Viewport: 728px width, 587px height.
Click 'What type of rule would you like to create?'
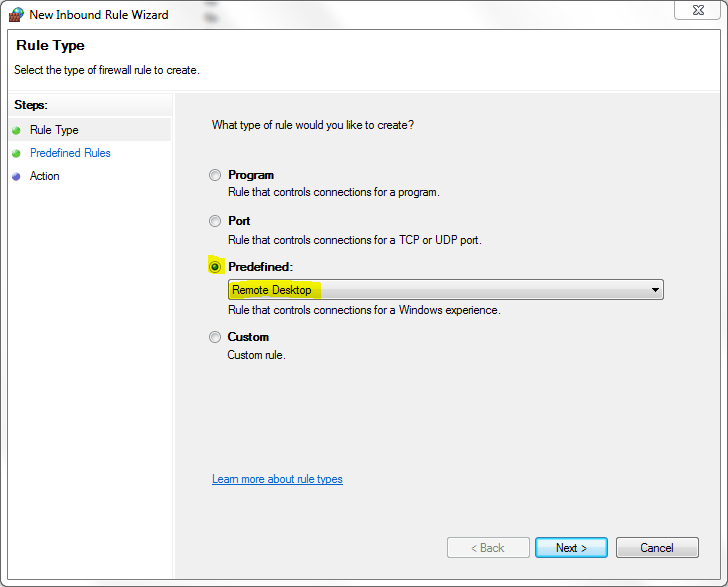pyautogui.click(x=313, y=125)
